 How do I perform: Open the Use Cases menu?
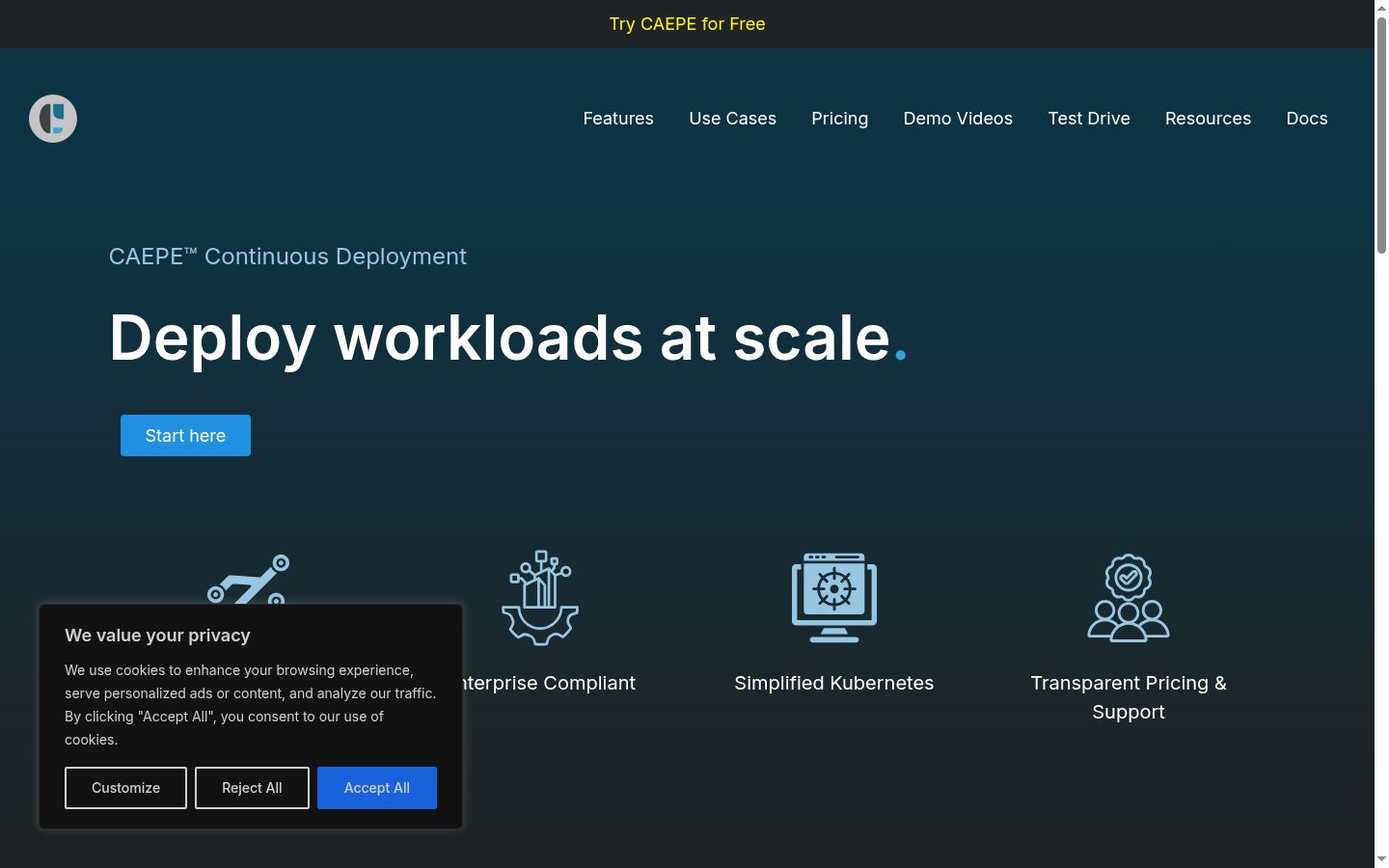(732, 119)
